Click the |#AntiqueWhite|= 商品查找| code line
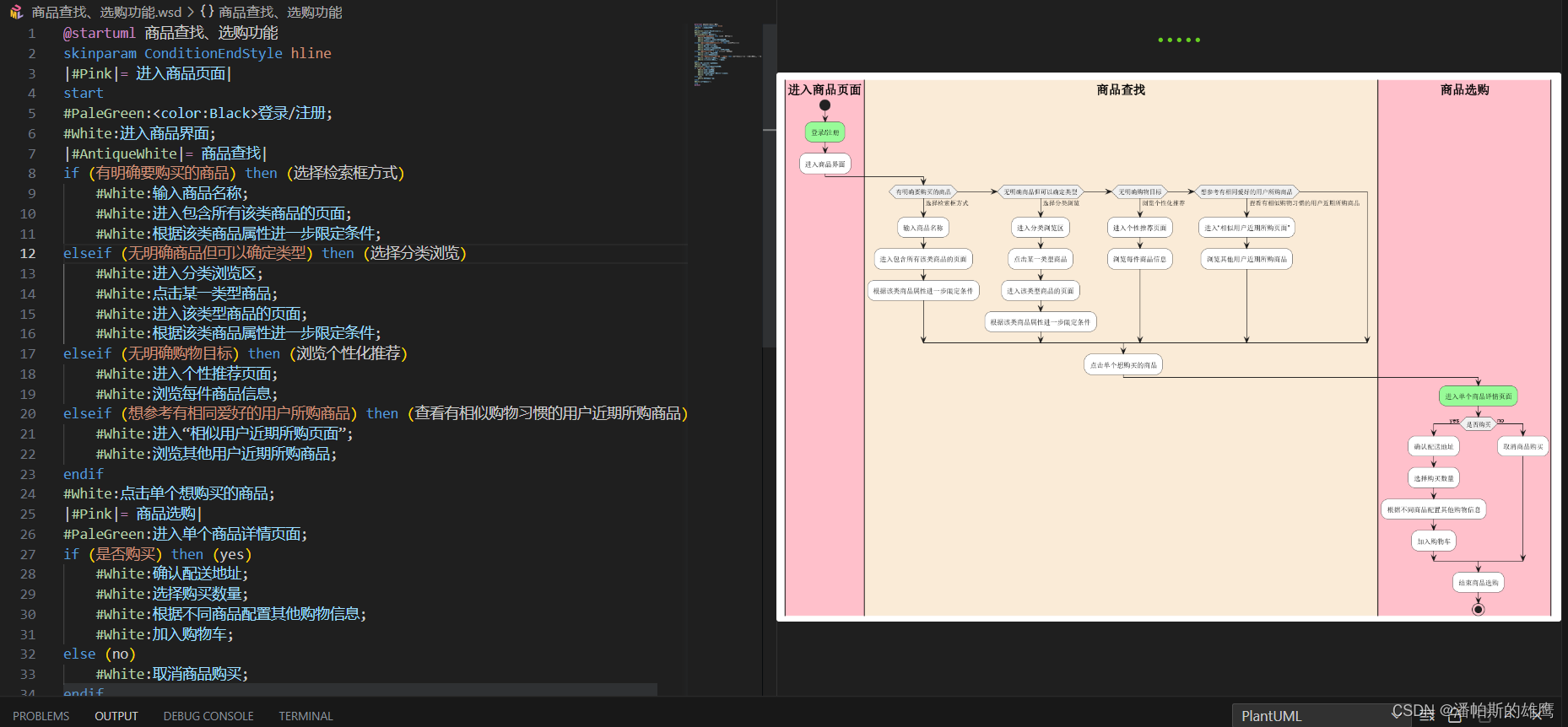 coord(165,153)
